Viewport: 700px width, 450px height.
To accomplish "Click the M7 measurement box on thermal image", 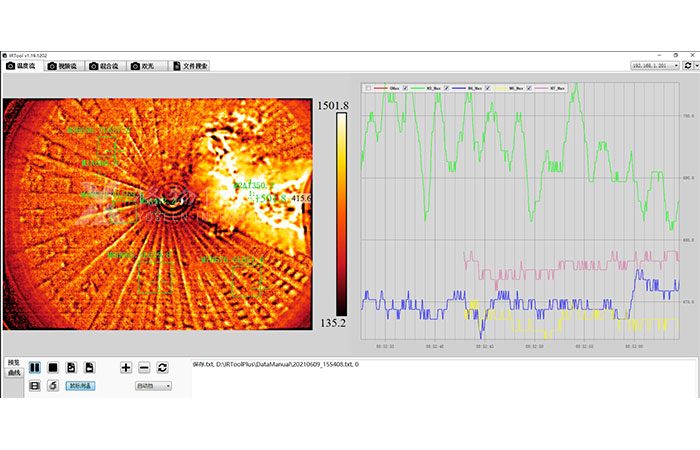I will 246,281.
